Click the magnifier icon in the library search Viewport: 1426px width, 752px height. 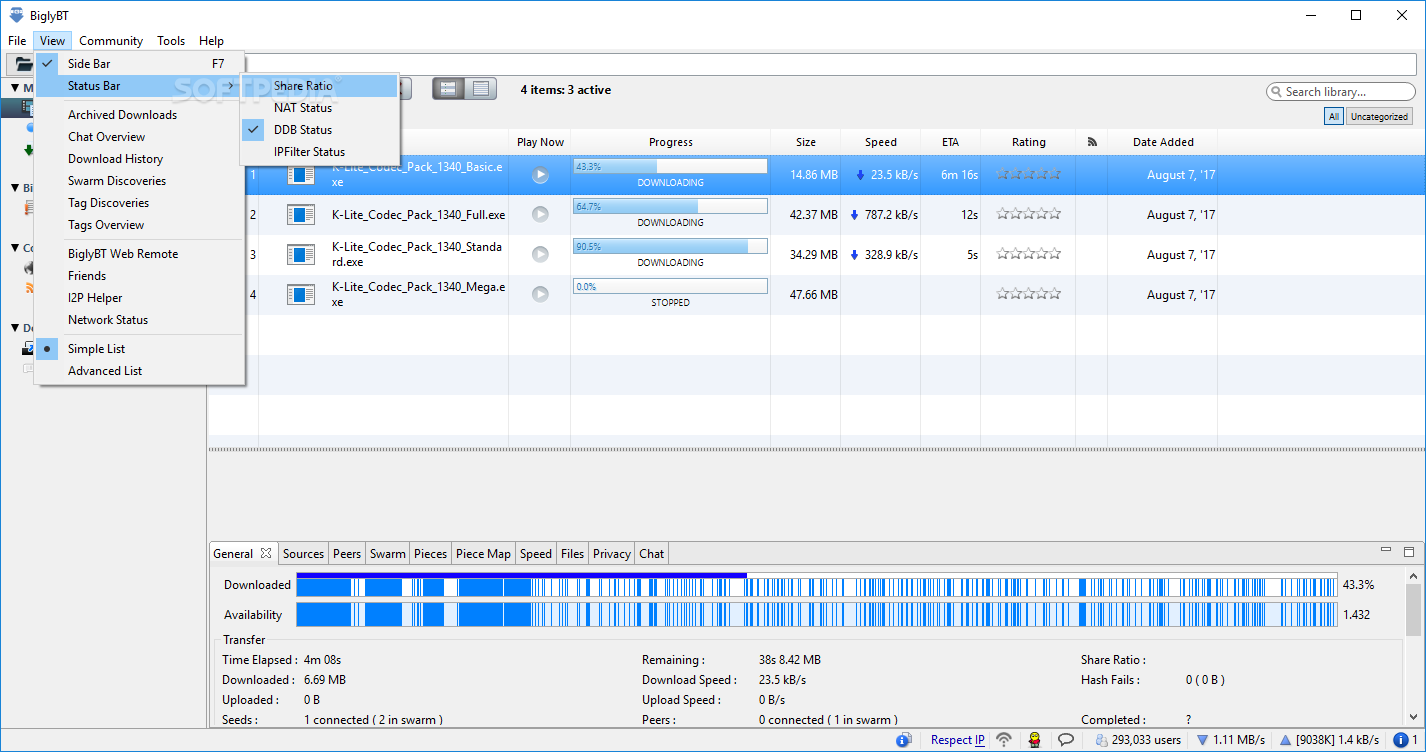tap(1277, 92)
